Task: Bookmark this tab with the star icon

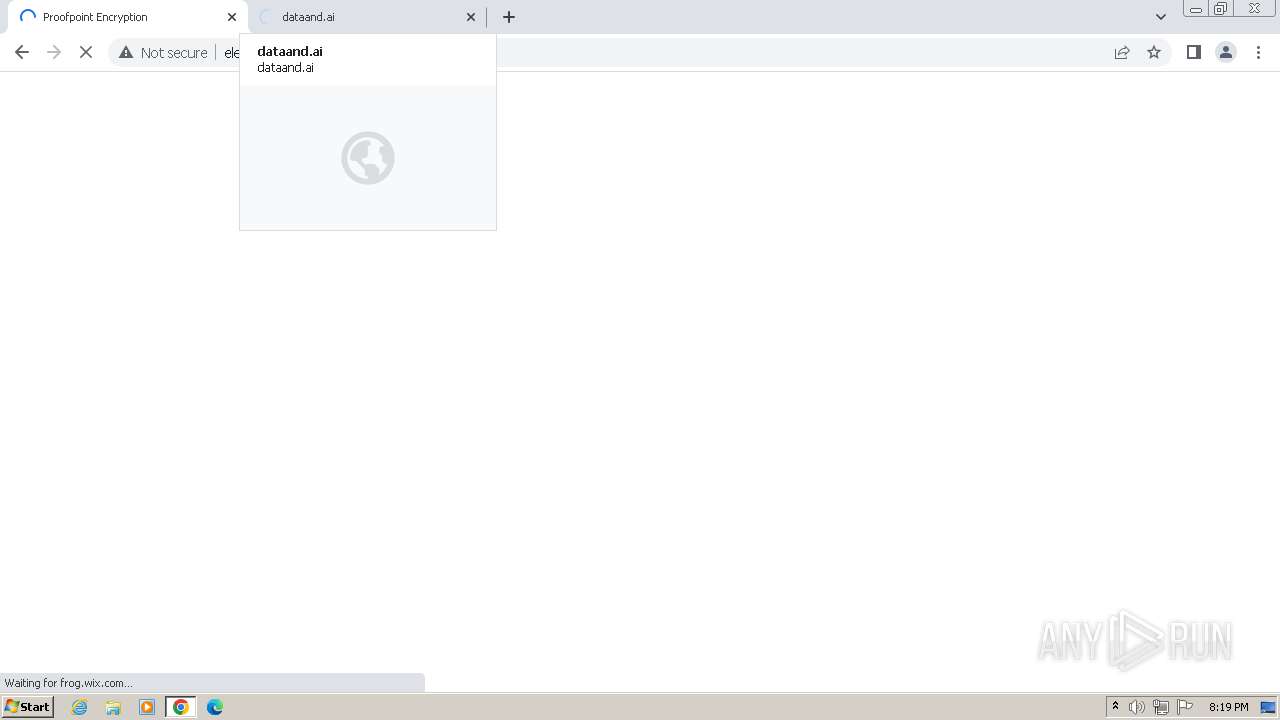Action: click(x=1154, y=52)
